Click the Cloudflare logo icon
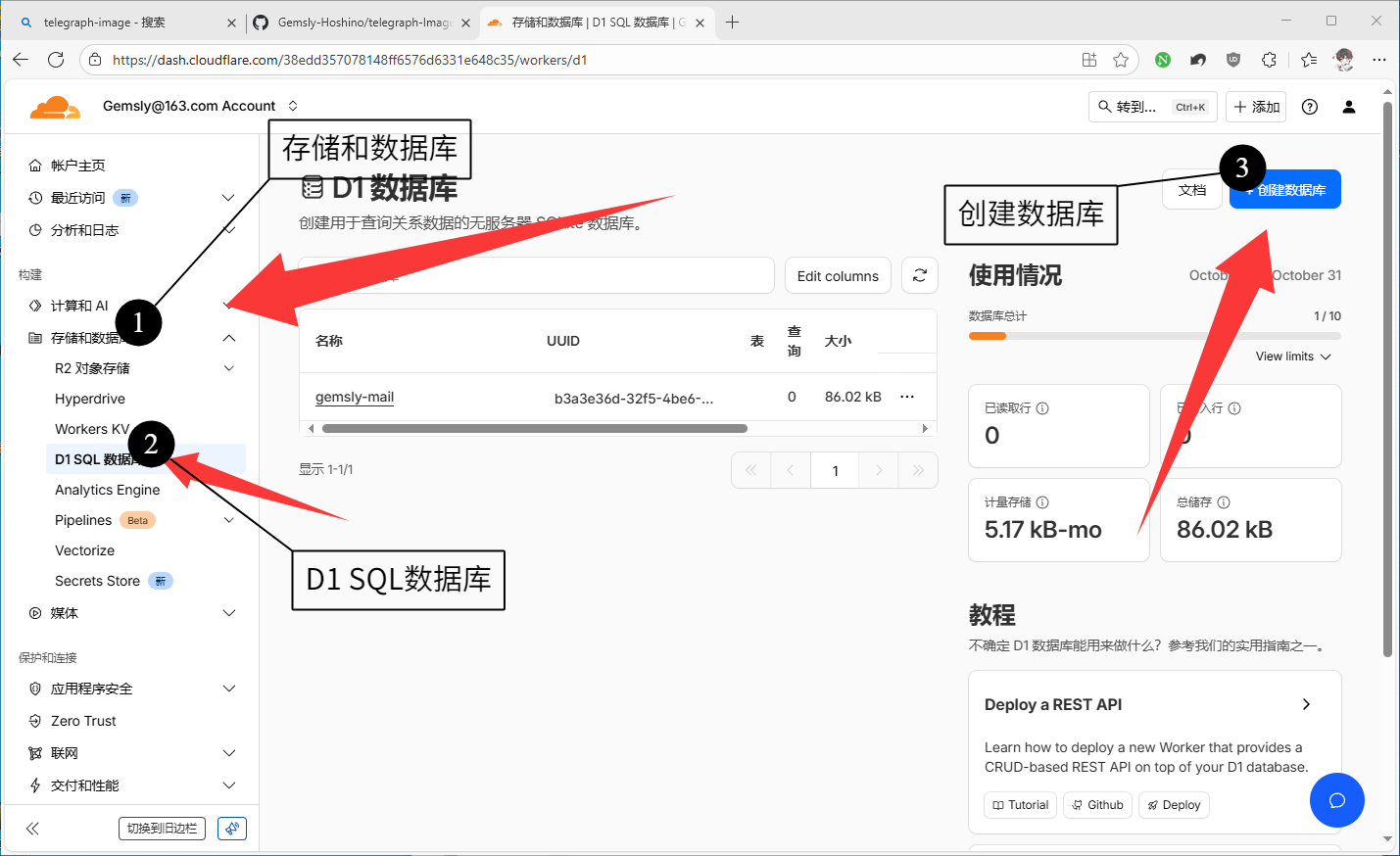 (54, 107)
